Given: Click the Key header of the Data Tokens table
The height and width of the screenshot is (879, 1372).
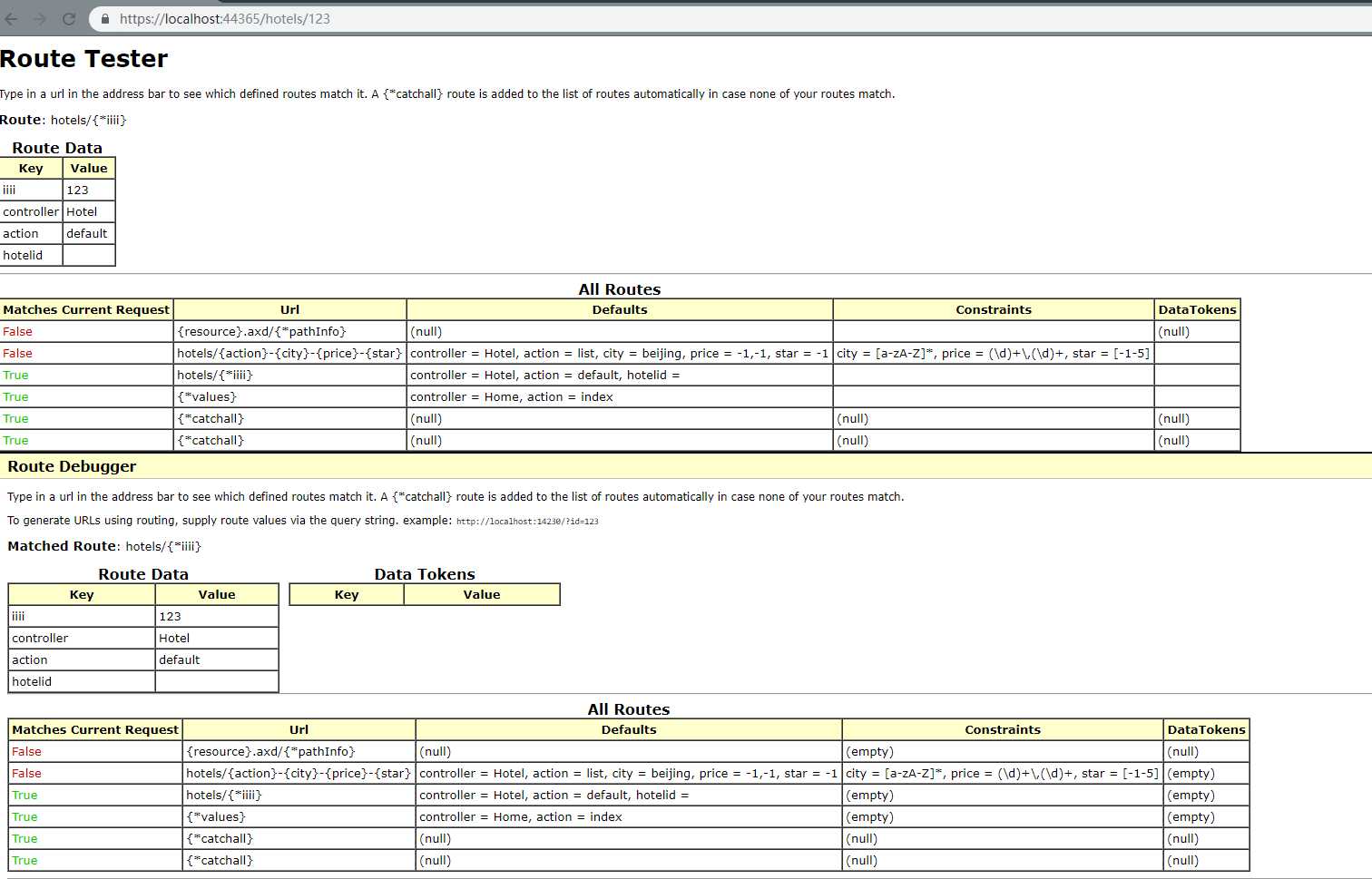Looking at the screenshot, I should tap(347, 594).
